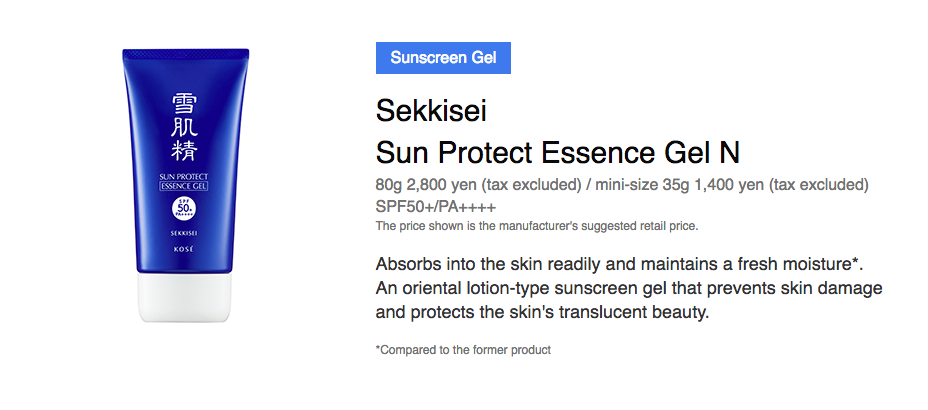Click the blue Sunscreen Gel category badge
Image resolution: width=928 pixels, height=410 pixels.
click(x=443, y=57)
